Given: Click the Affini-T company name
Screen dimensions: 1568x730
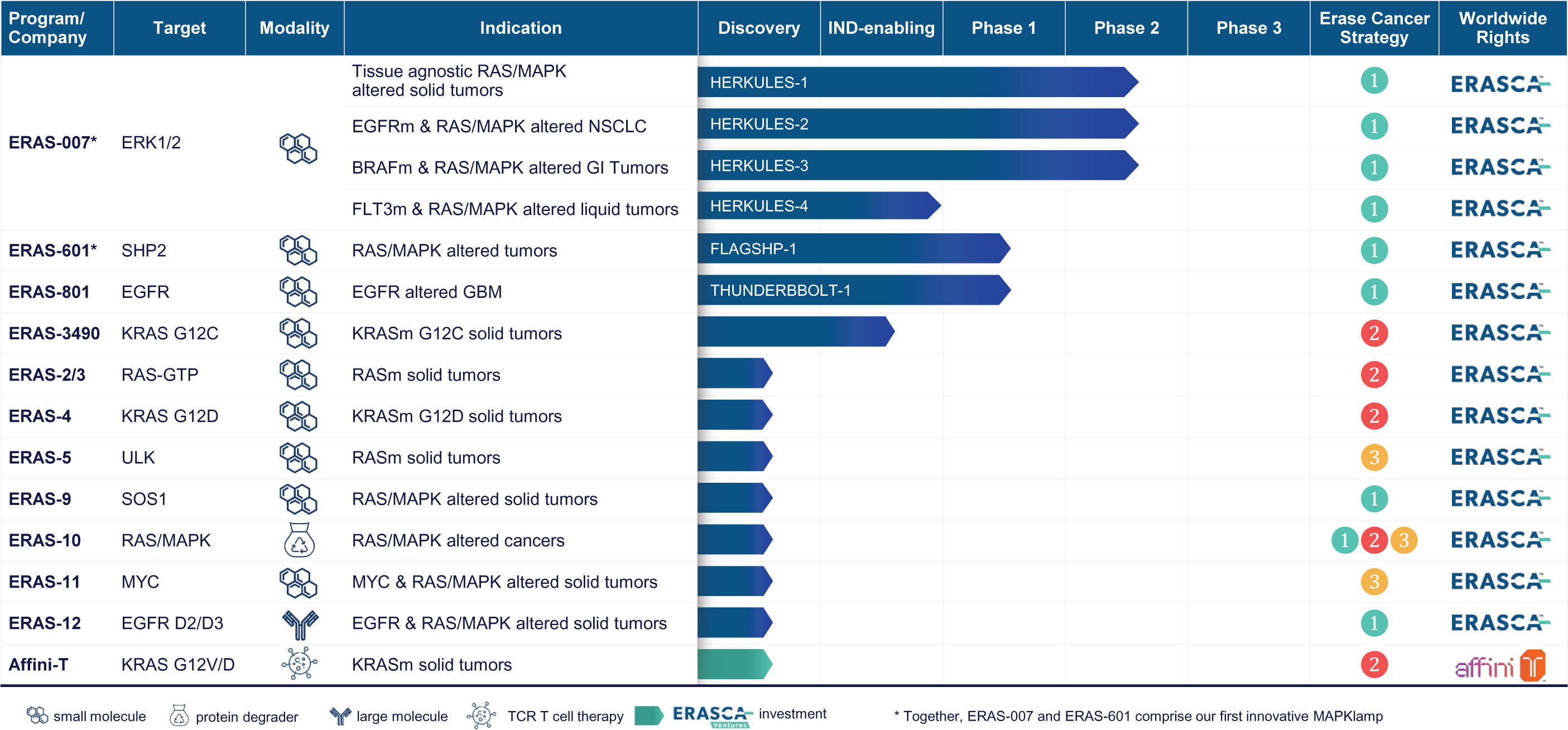Looking at the screenshot, I should [39, 664].
